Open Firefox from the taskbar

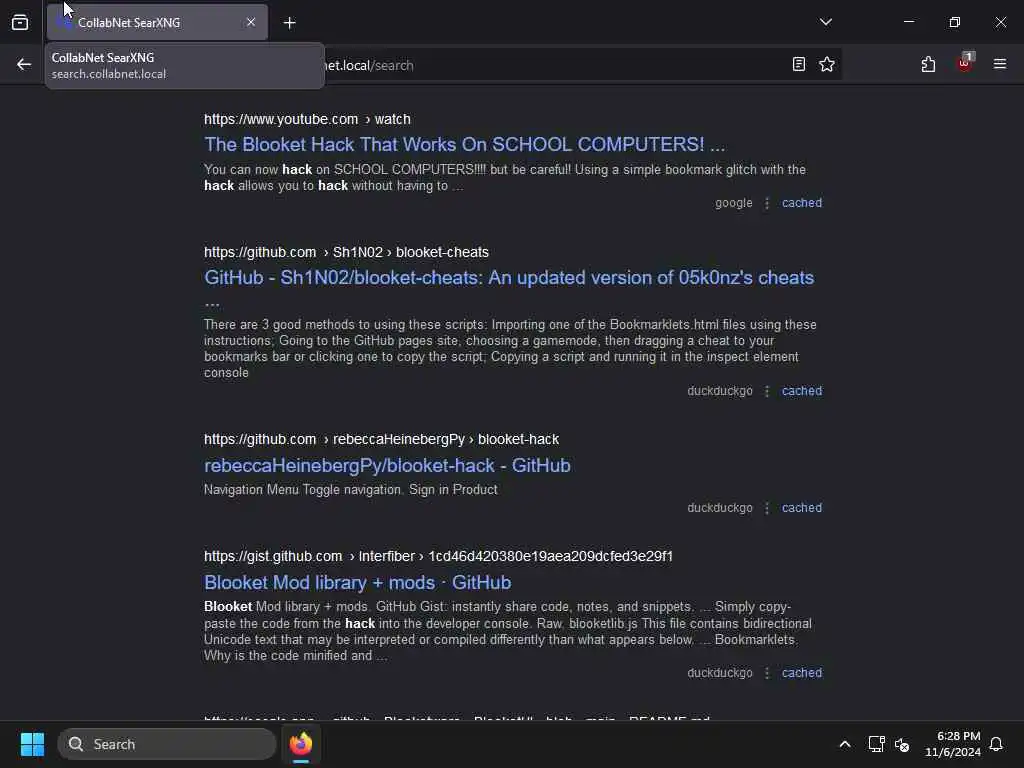click(300, 744)
